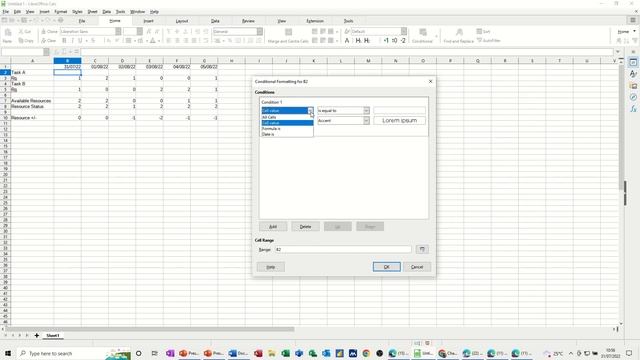Select the 'All Cells' option in the dropdown list
Screen dimensions: 640x360
click(x=287, y=117)
